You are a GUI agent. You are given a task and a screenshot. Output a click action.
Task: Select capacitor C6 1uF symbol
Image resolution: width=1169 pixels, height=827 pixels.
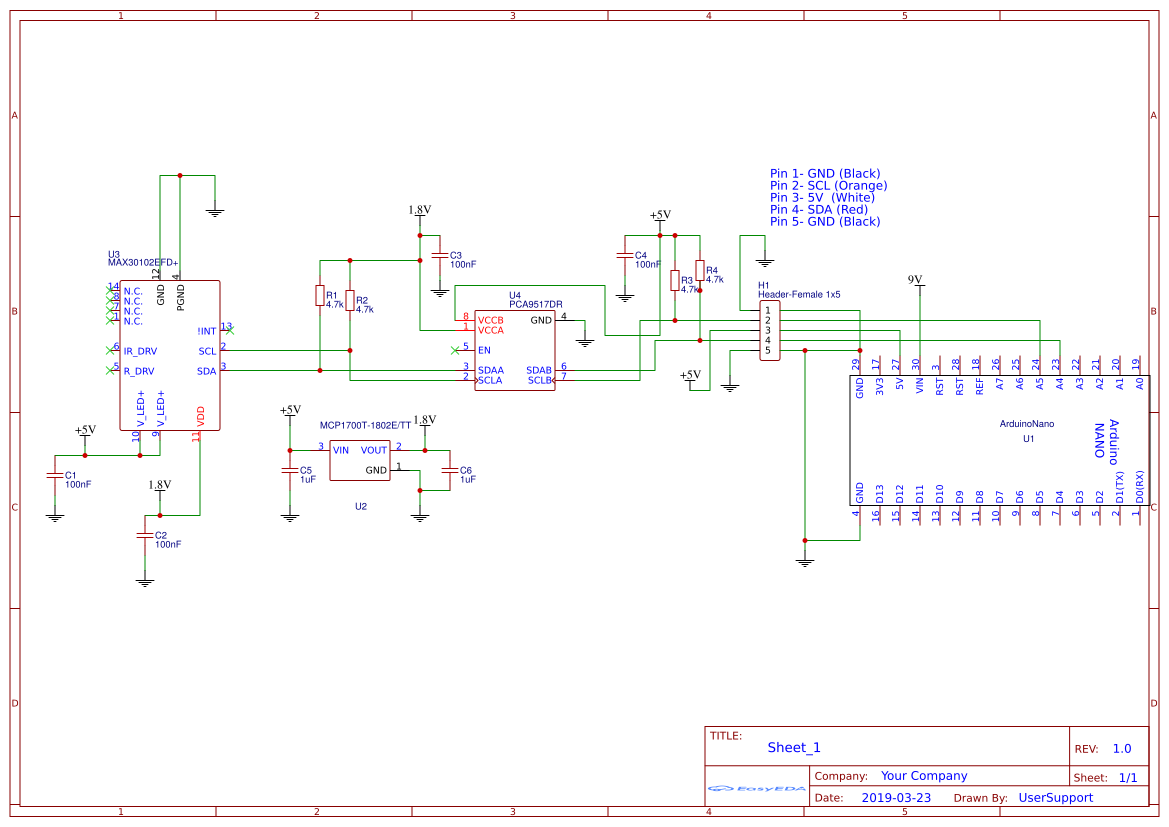click(450, 470)
